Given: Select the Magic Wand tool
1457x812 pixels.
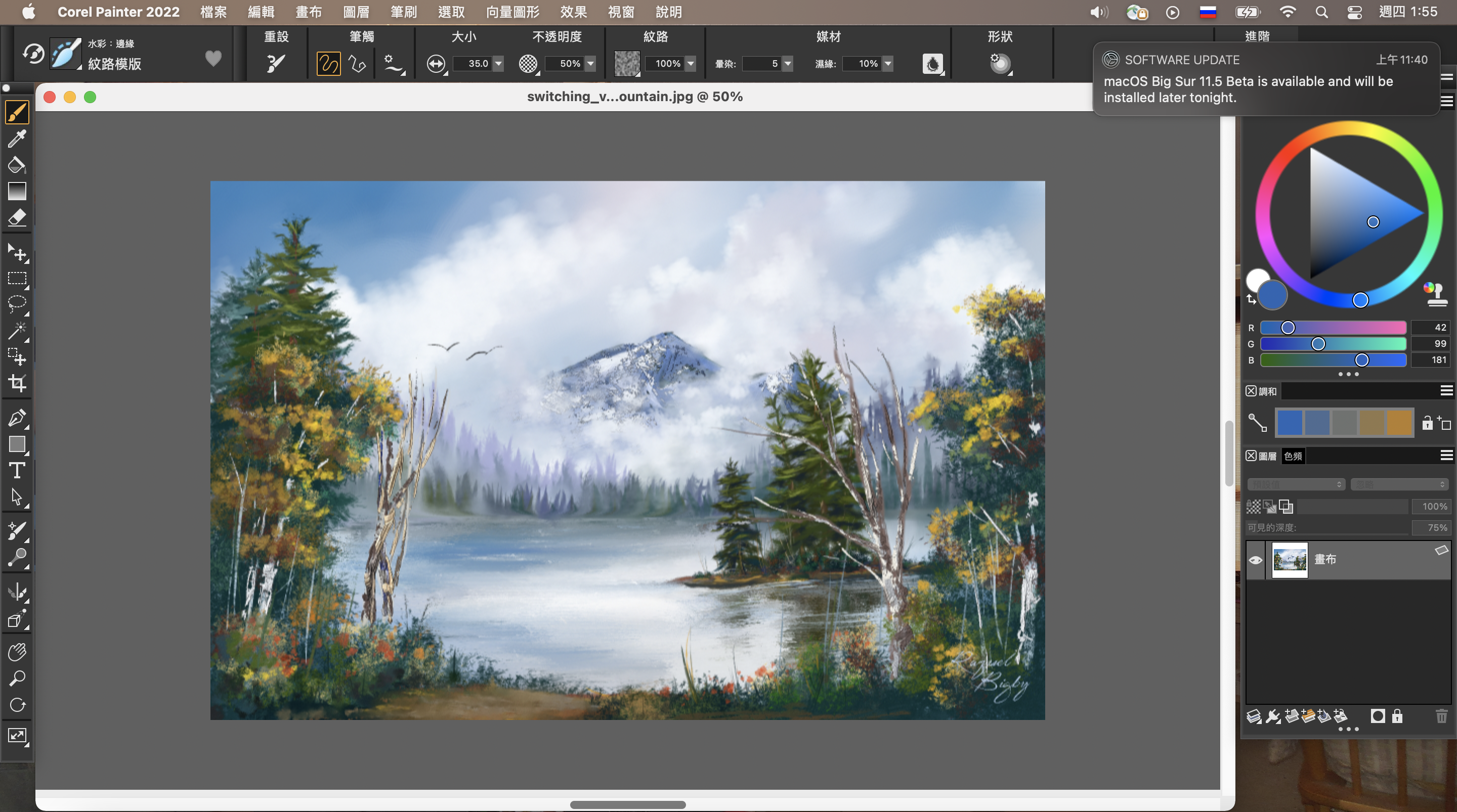Looking at the screenshot, I should [x=17, y=331].
